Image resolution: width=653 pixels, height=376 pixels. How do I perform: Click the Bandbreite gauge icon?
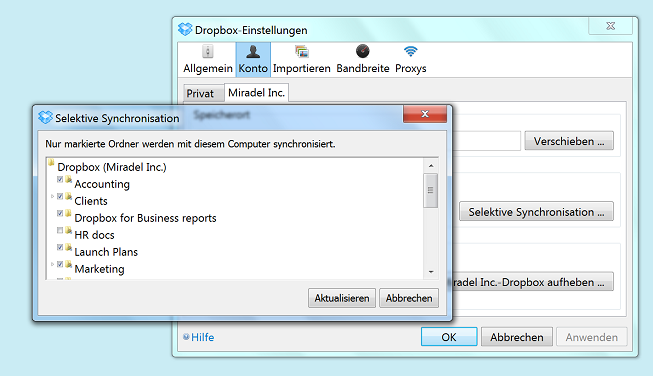point(363,51)
